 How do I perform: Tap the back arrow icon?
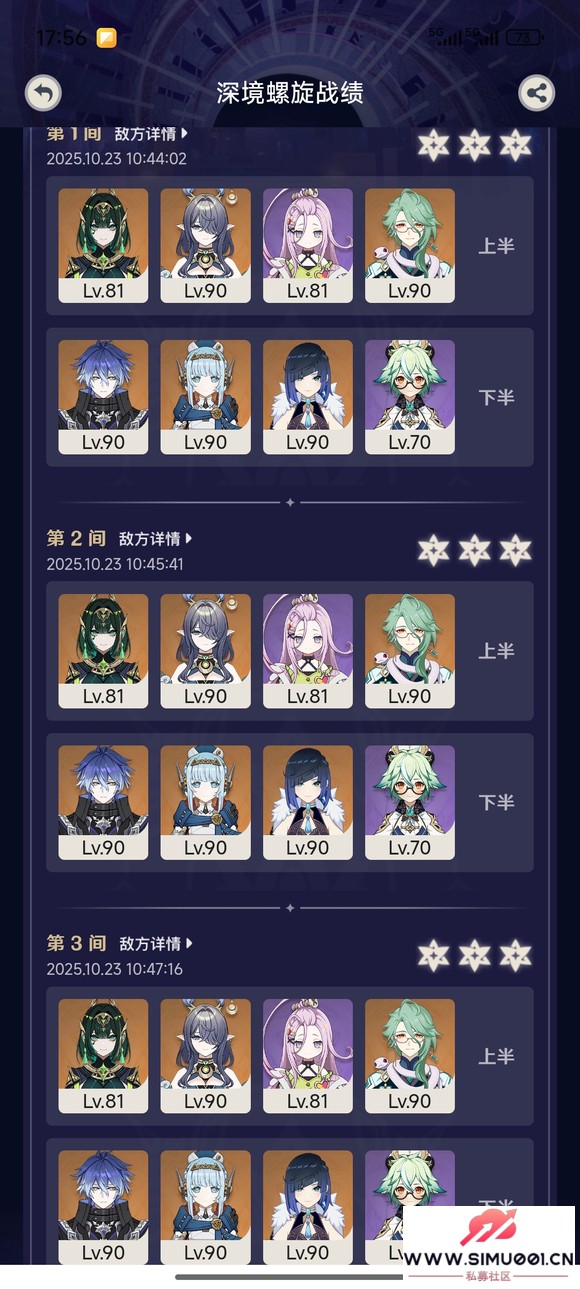[x=43, y=93]
